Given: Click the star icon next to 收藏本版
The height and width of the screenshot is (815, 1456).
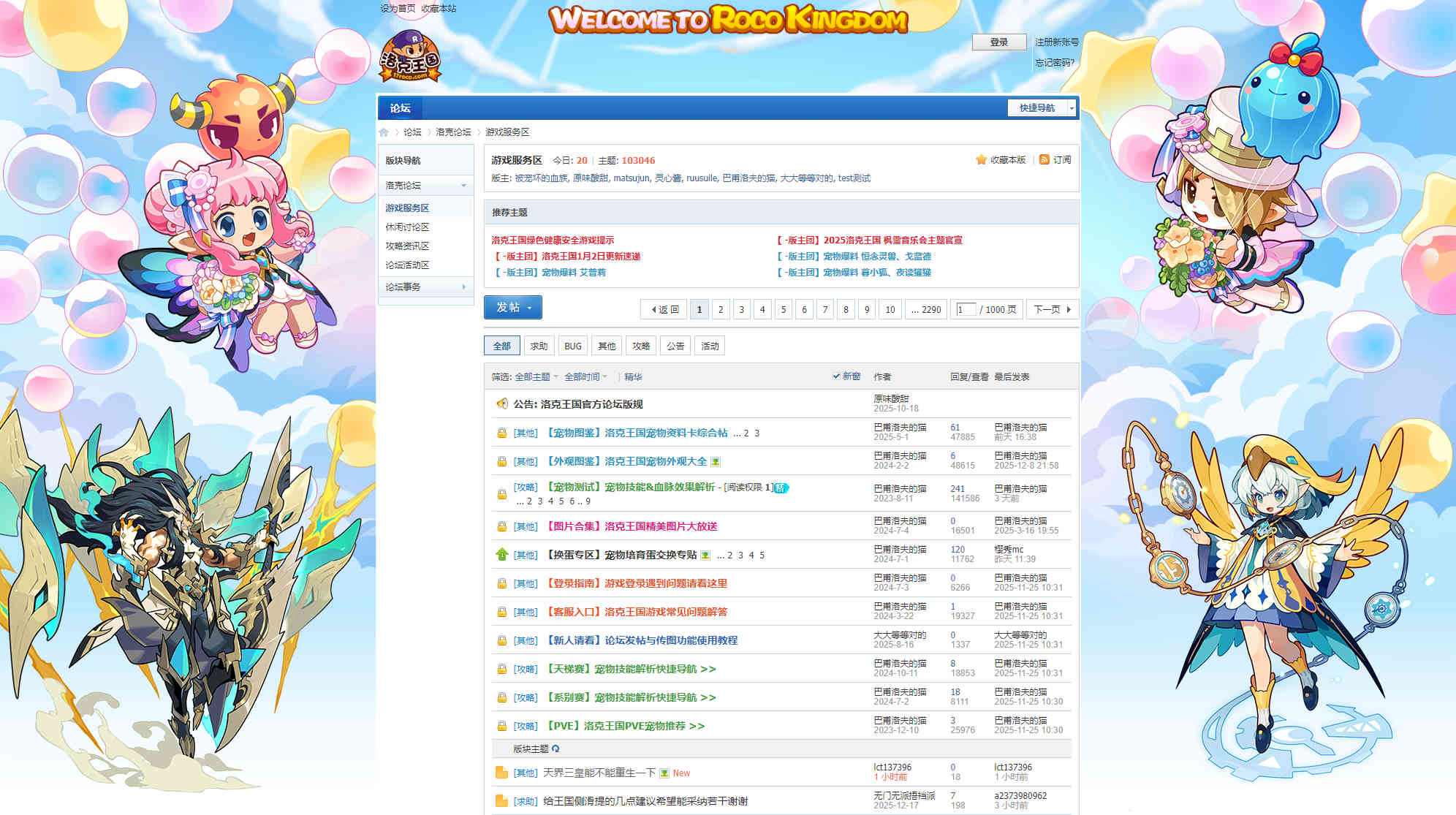Looking at the screenshot, I should point(981,159).
